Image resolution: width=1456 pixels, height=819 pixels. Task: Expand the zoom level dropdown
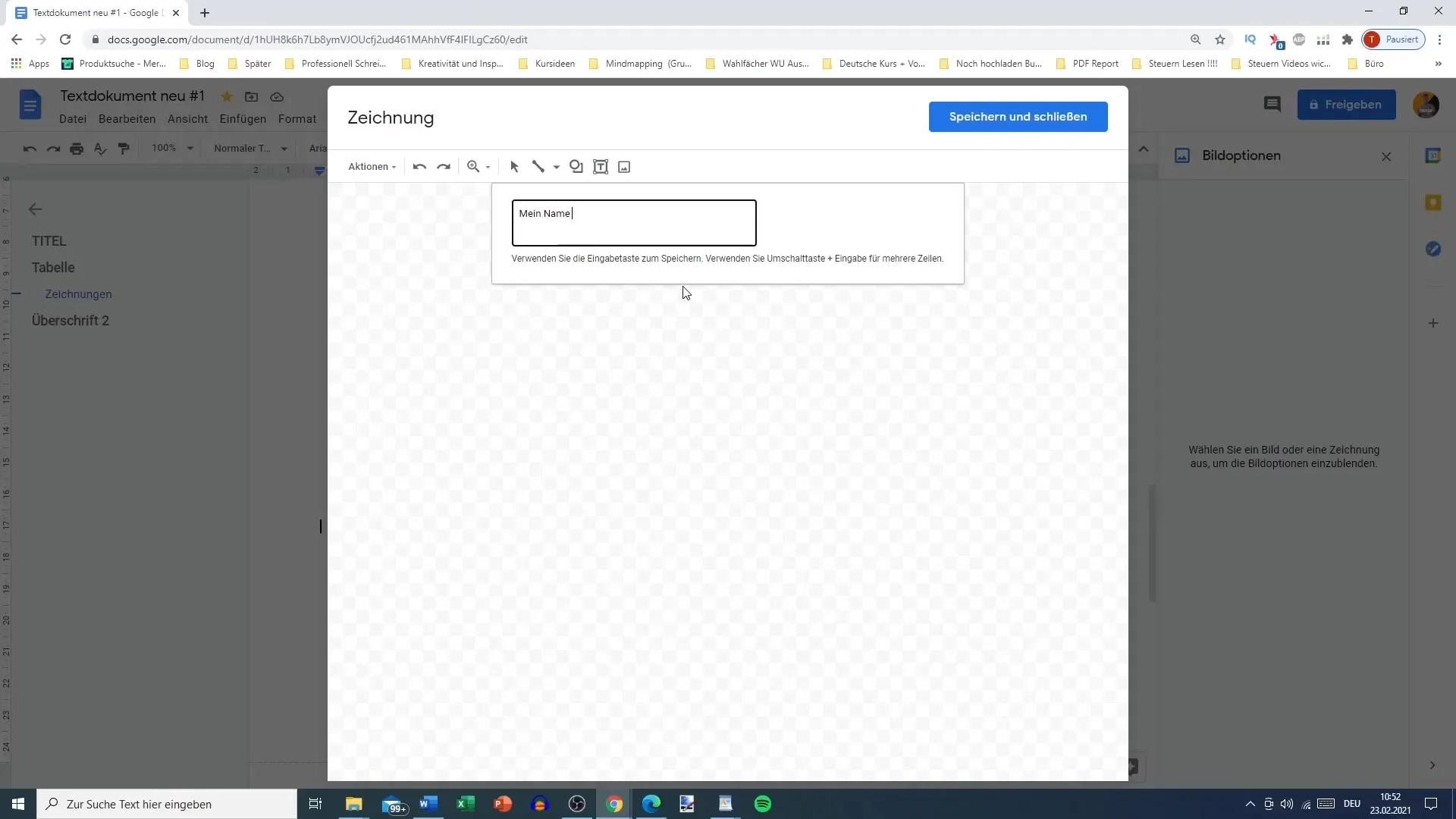click(490, 167)
